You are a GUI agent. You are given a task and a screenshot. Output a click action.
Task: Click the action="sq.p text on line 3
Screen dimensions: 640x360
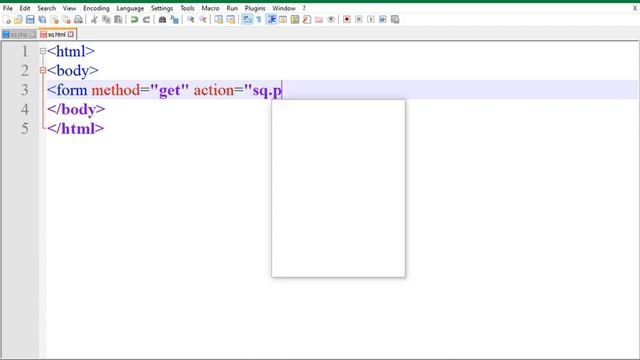click(238, 91)
